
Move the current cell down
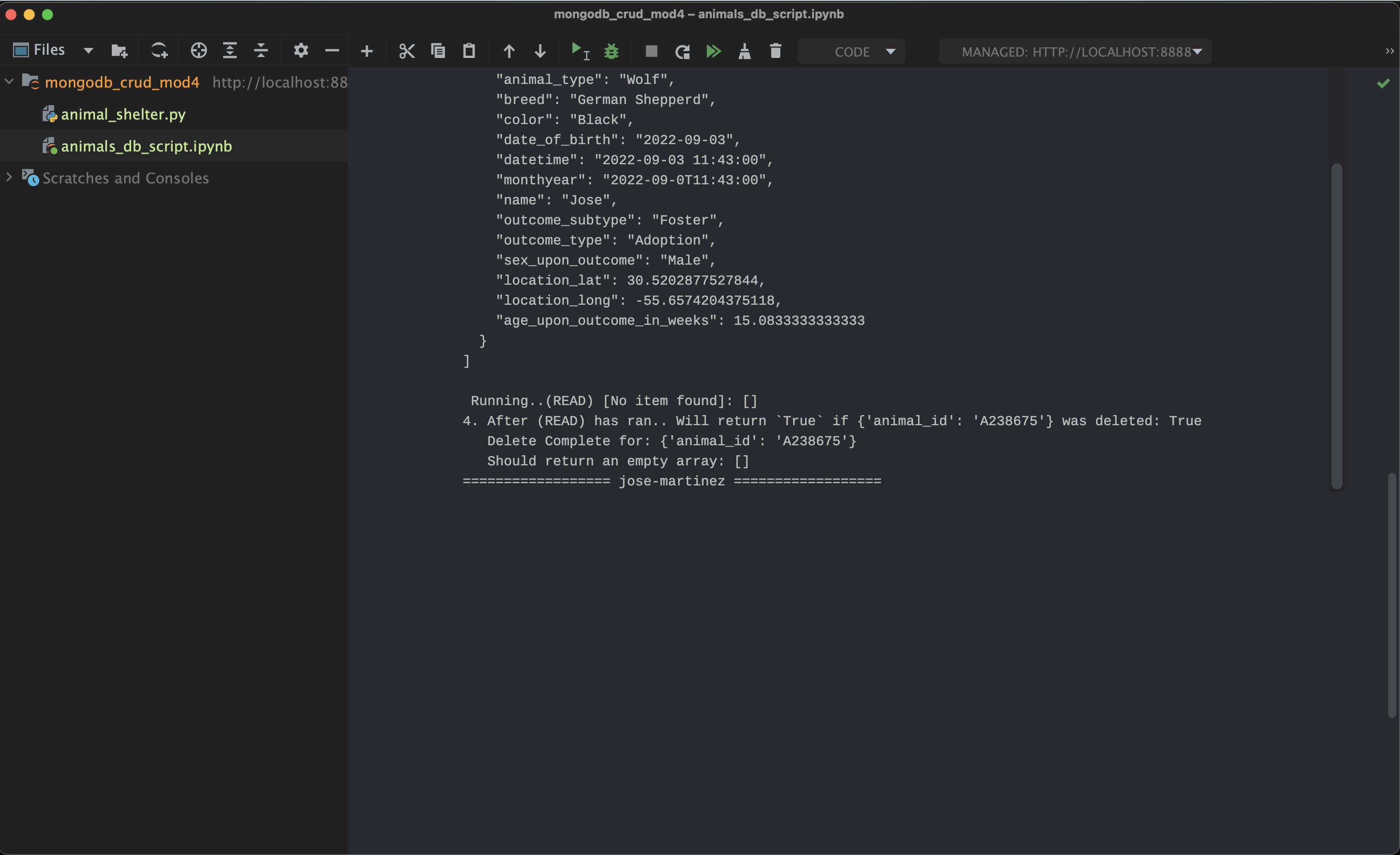pyautogui.click(x=540, y=51)
